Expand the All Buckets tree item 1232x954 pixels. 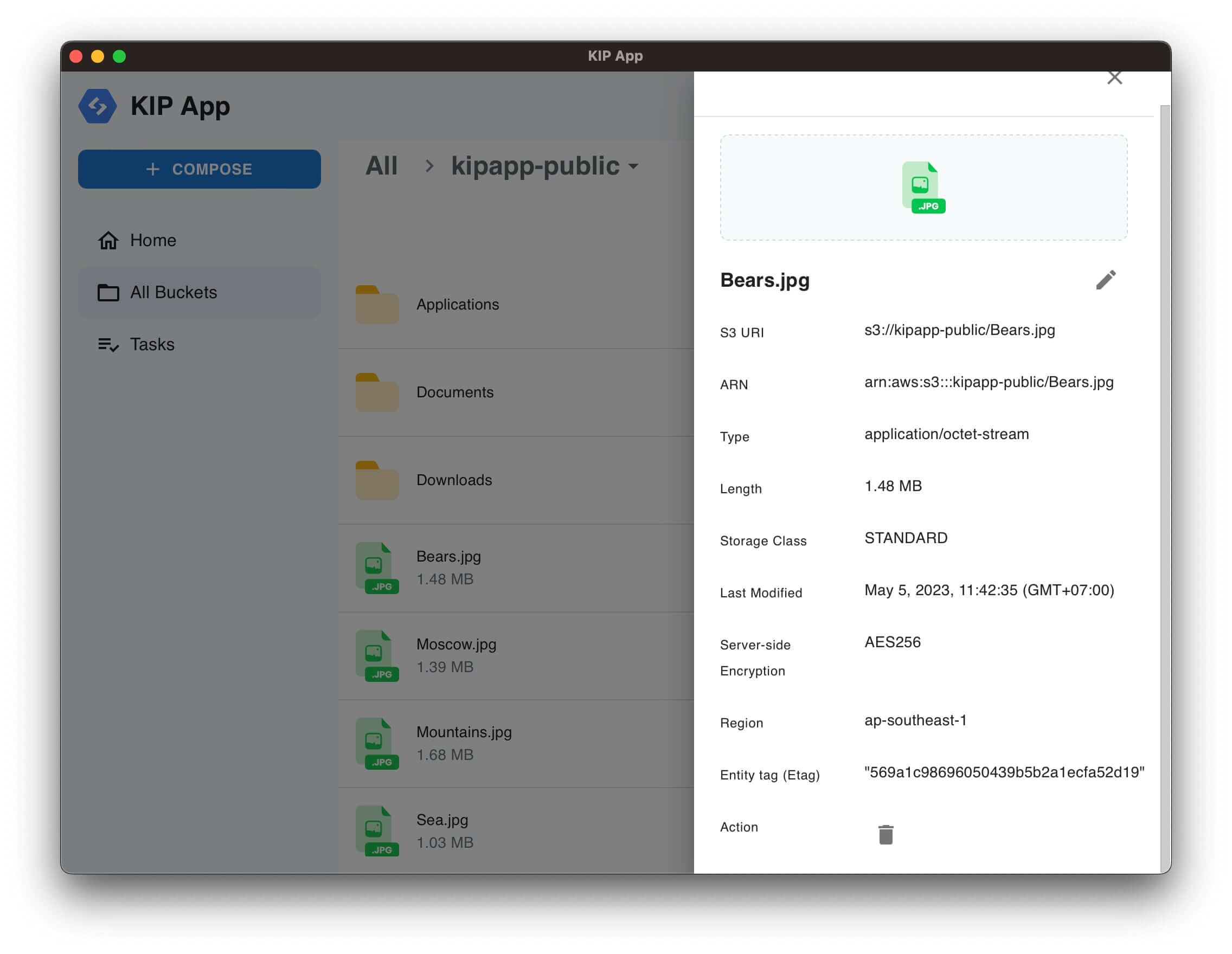click(173, 292)
